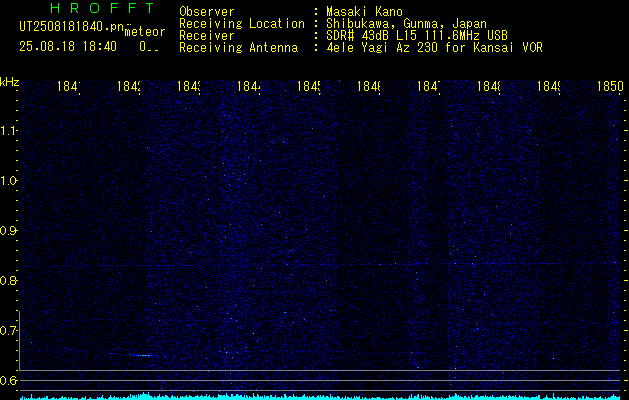629x400 pixels.
Task: Click the bright meteor echo near 0.65 kHz
Action: 140,355
